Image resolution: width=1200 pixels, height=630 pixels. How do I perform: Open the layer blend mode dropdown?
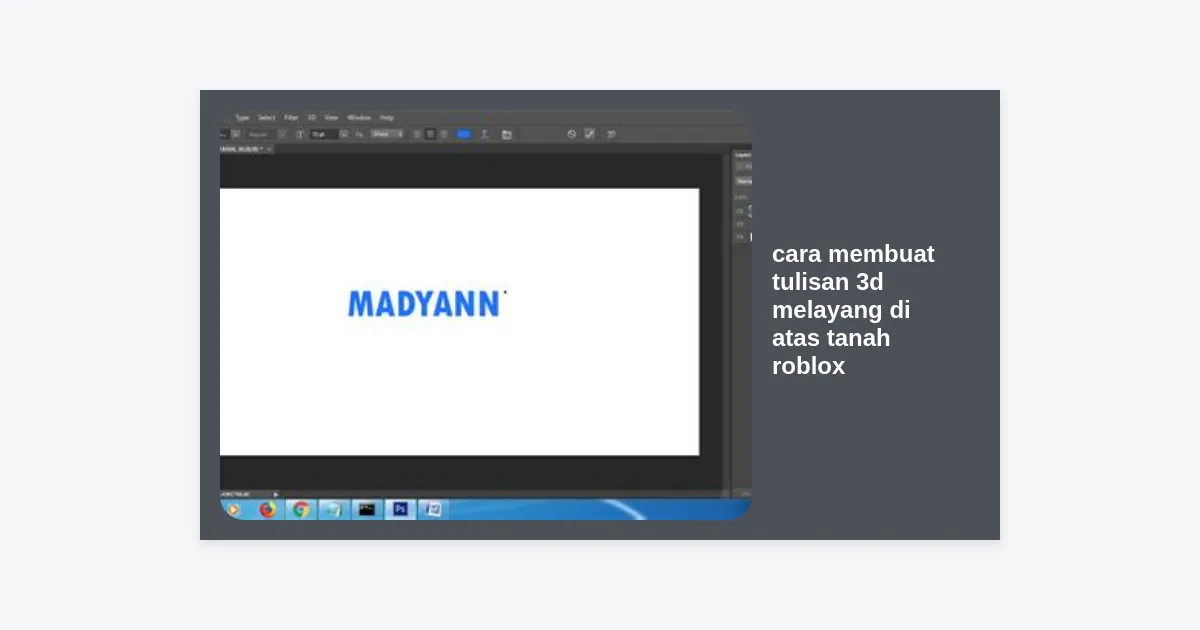(744, 181)
